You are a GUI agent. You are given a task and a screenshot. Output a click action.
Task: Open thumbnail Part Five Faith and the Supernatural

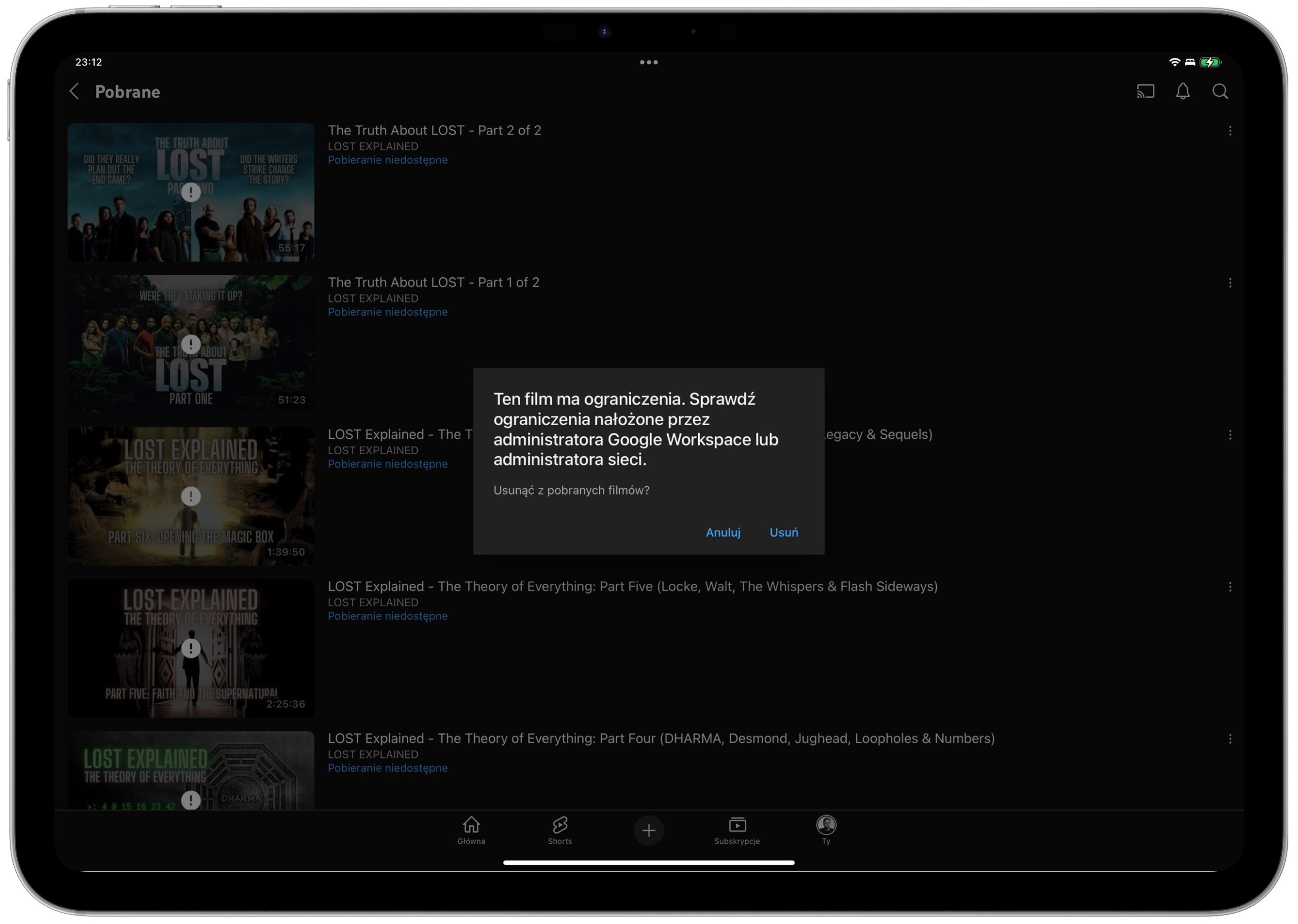[x=191, y=648]
